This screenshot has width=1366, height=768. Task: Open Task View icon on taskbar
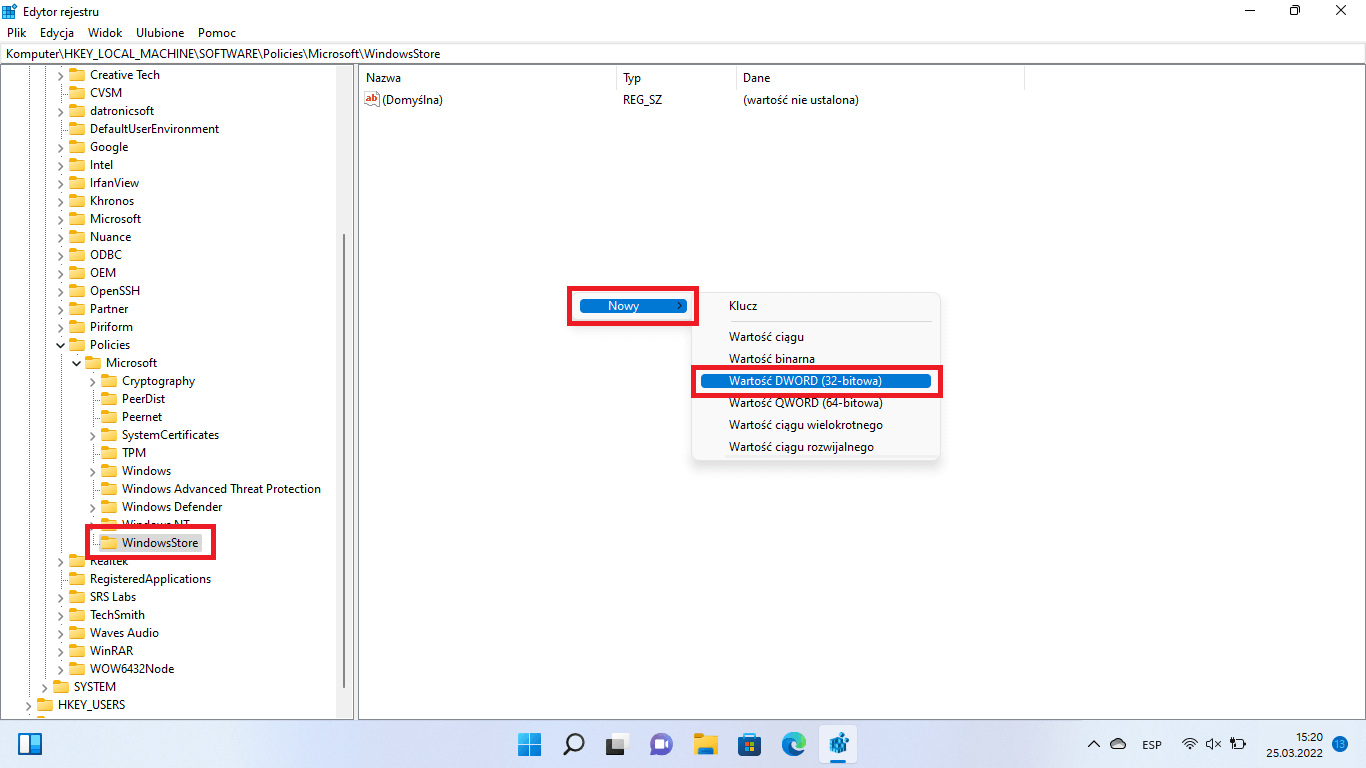click(618, 744)
